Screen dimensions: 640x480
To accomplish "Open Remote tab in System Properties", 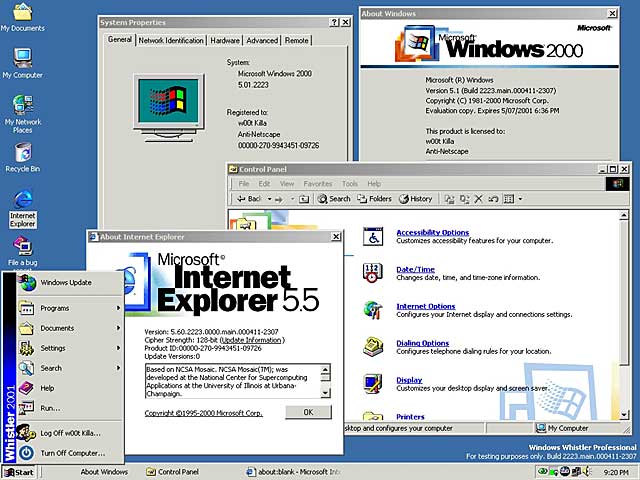I will [296, 40].
